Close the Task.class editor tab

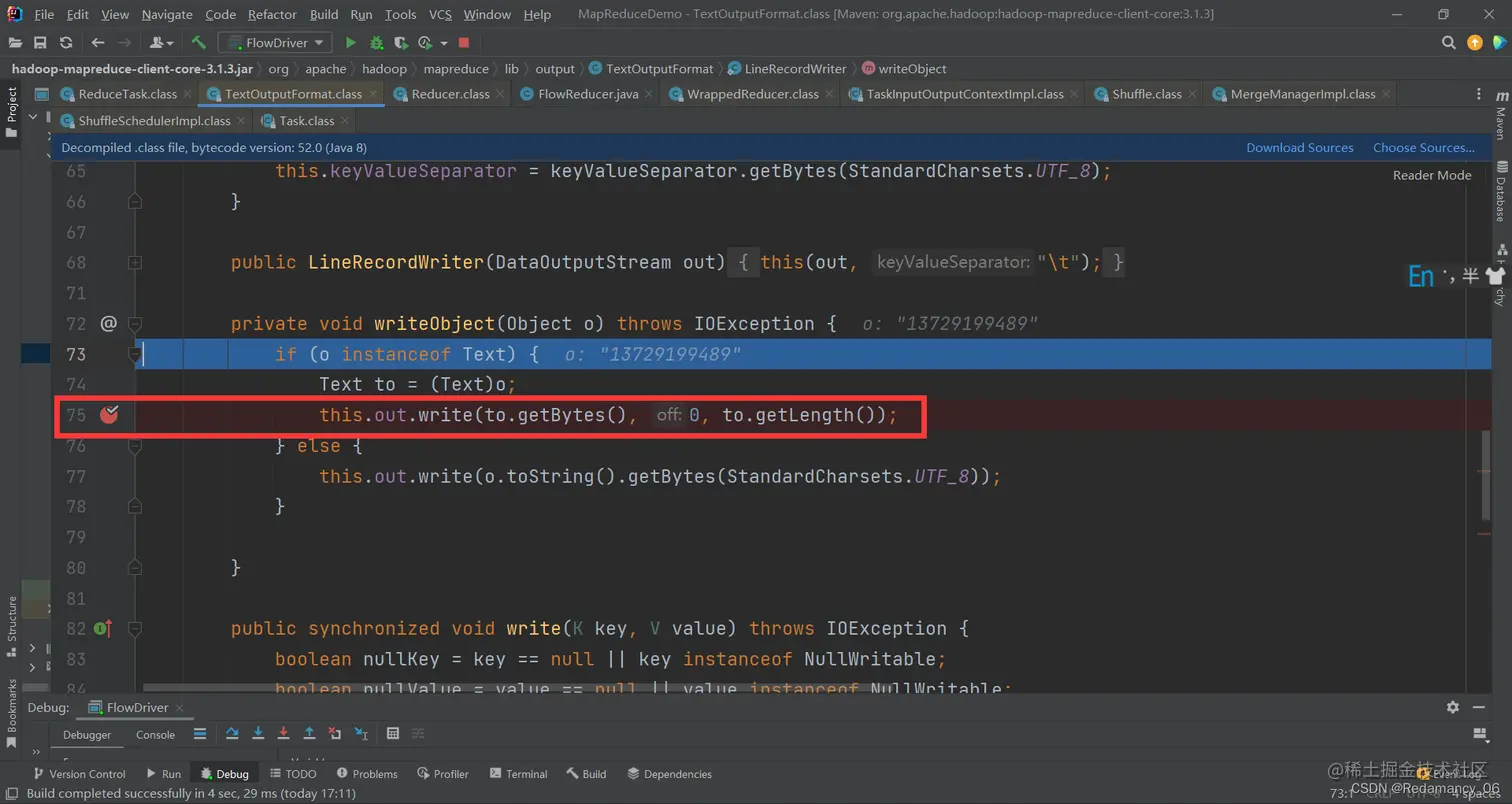(345, 121)
